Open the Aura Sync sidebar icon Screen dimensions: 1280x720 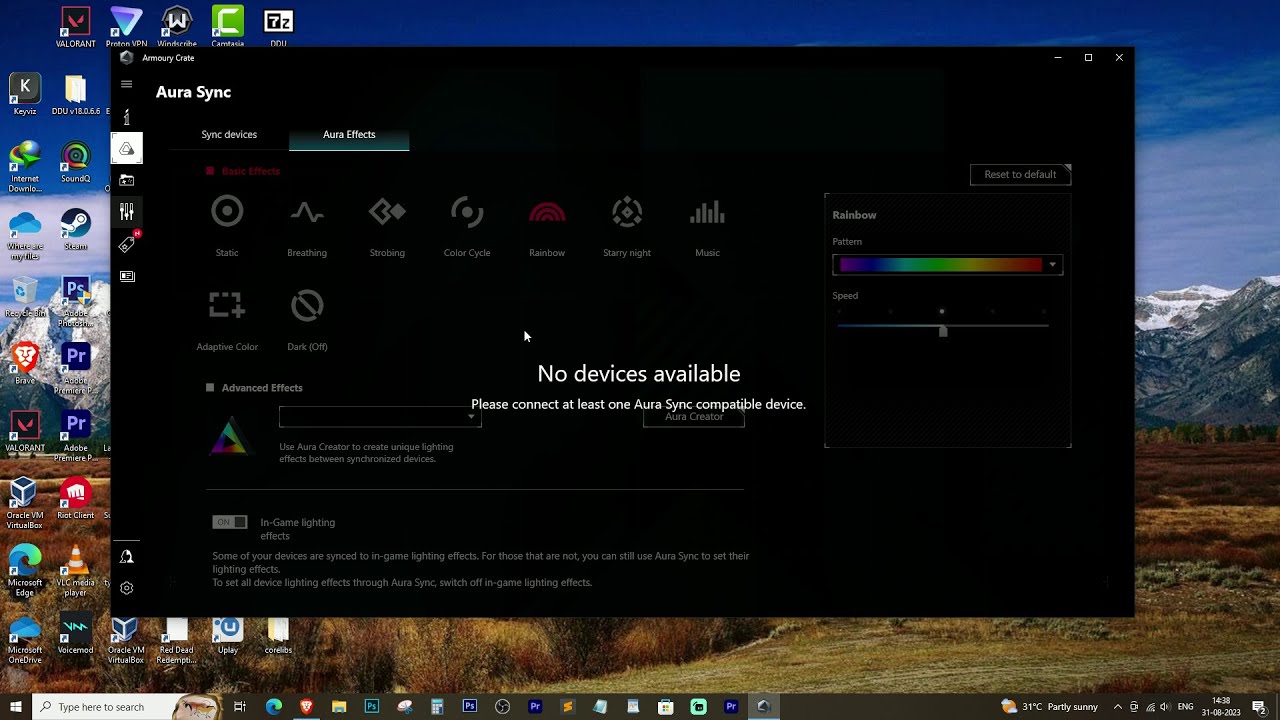pos(126,148)
